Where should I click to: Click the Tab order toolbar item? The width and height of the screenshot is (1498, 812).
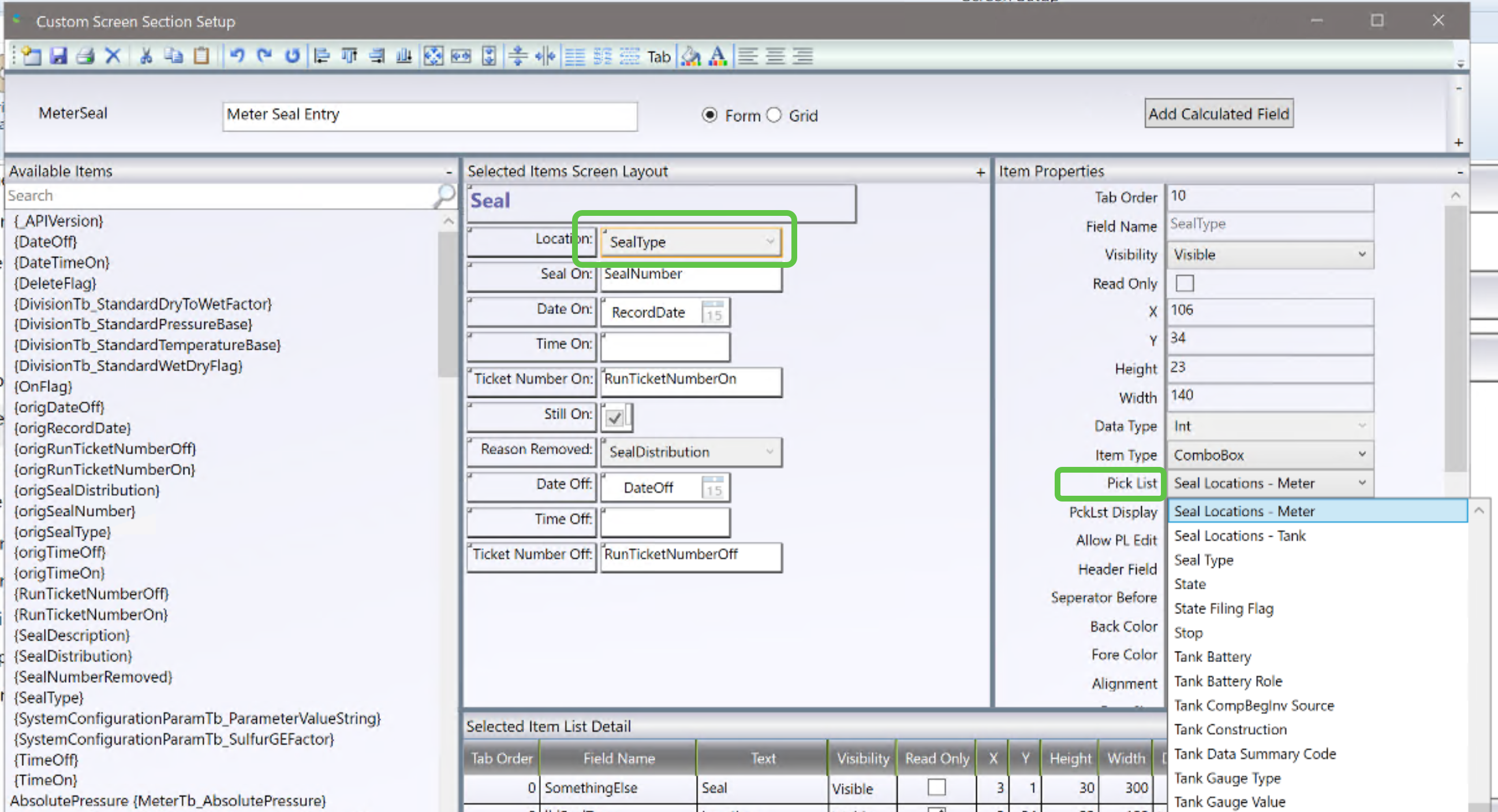(x=658, y=57)
